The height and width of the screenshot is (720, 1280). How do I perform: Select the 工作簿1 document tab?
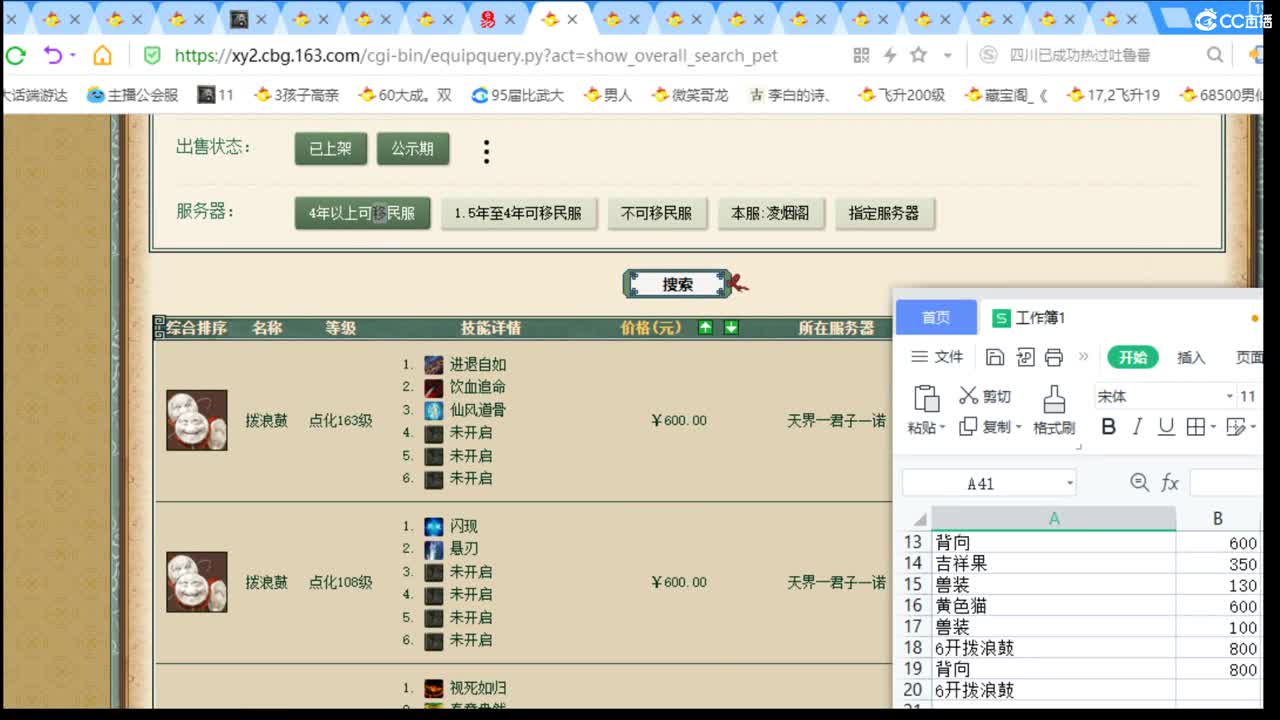[x=1029, y=317]
